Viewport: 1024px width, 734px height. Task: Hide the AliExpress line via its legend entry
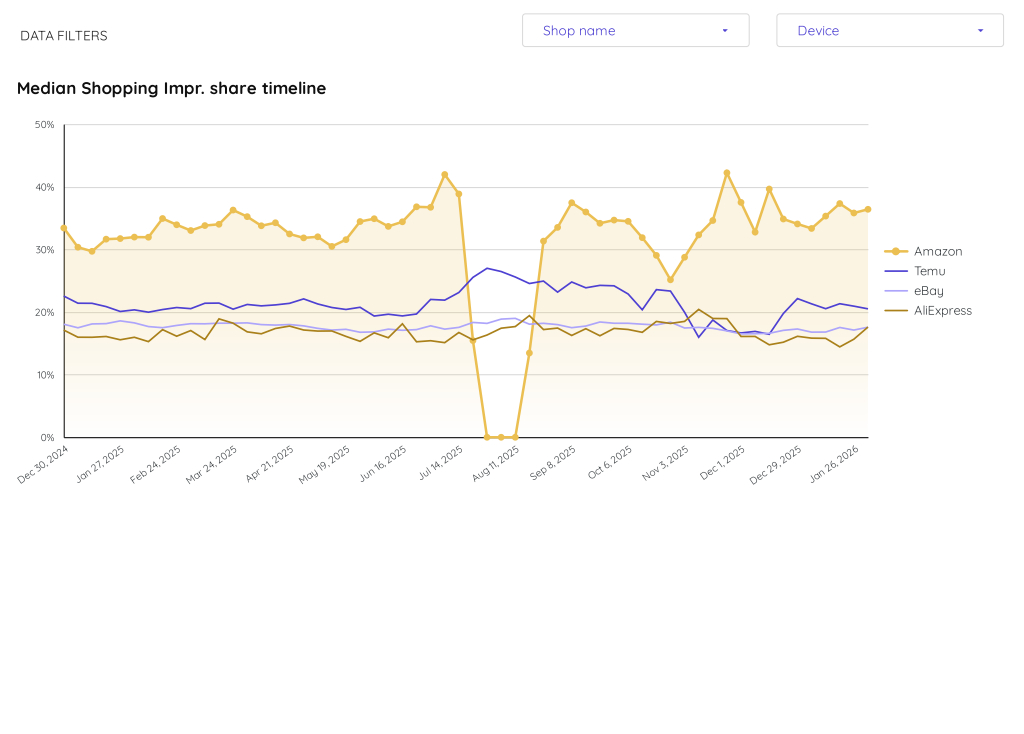944,311
